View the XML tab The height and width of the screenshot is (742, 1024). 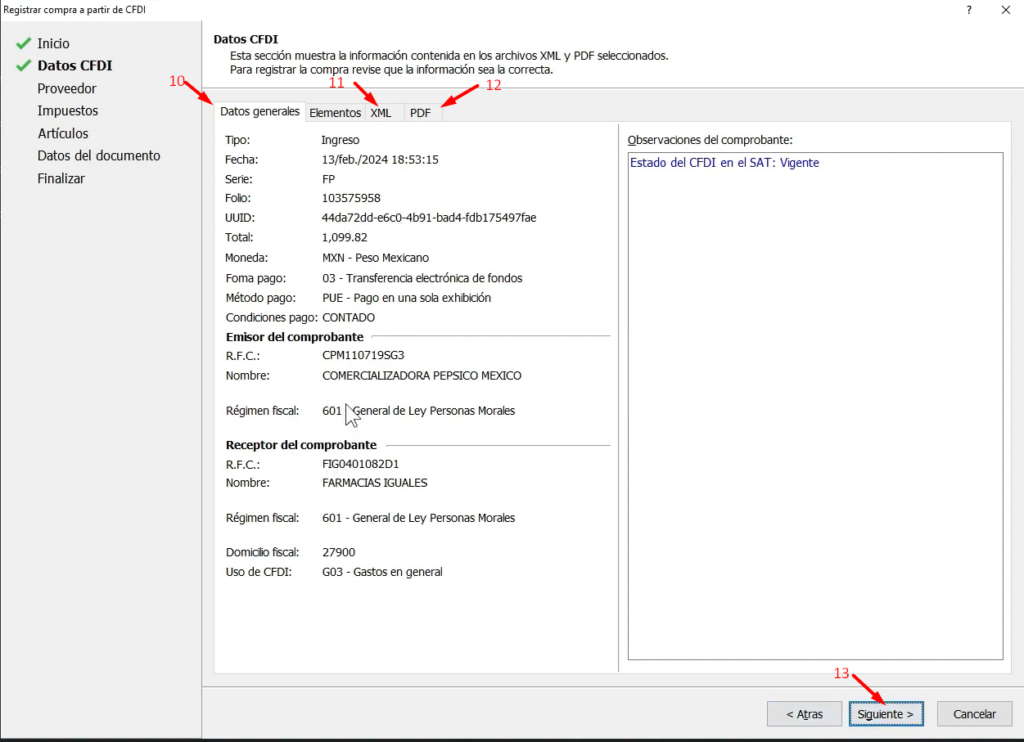pos(381,113)
